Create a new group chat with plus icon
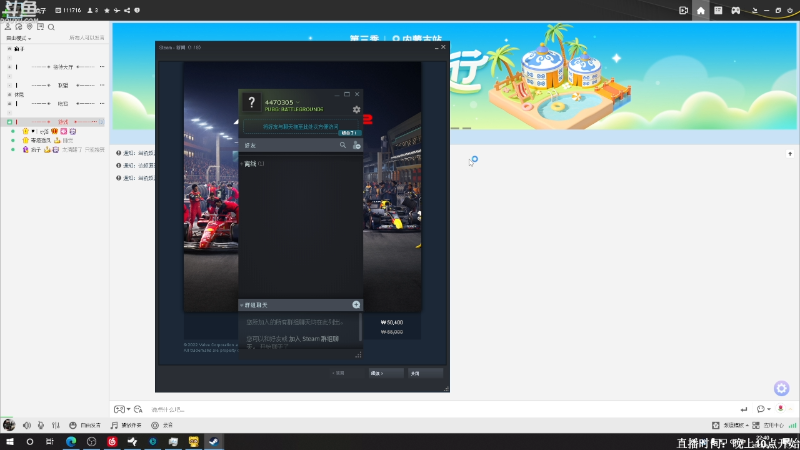The height and width of the screenshot is (450, 800). (356, 305)
